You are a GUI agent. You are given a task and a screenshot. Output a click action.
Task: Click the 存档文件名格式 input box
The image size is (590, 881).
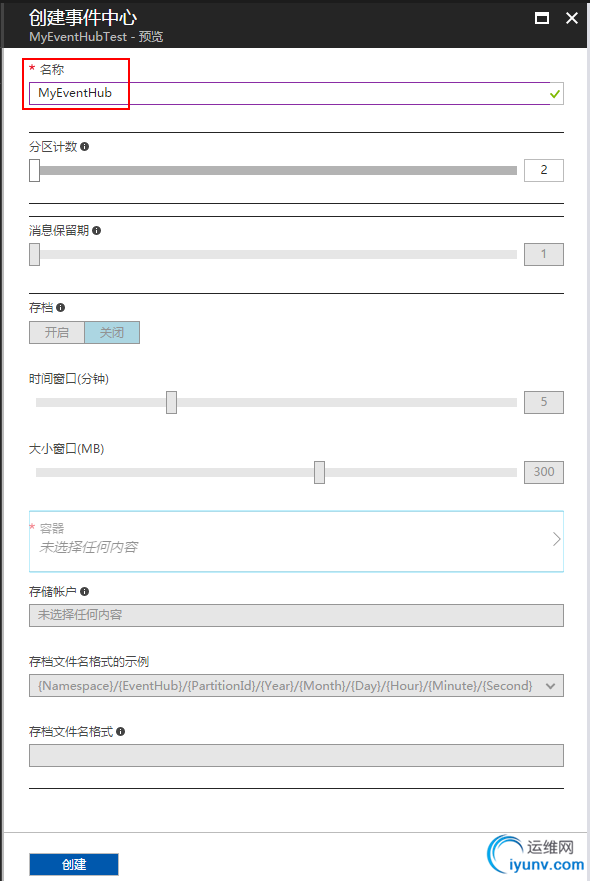[x=296, y=756]
